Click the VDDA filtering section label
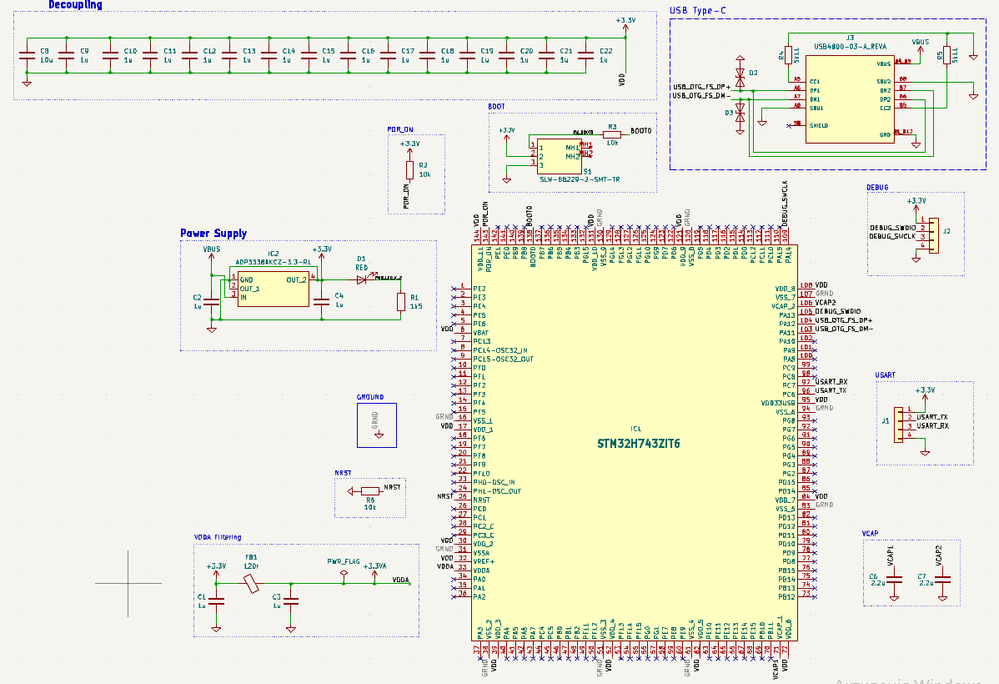This screenshot has height=684, width=999. (218, 538)
